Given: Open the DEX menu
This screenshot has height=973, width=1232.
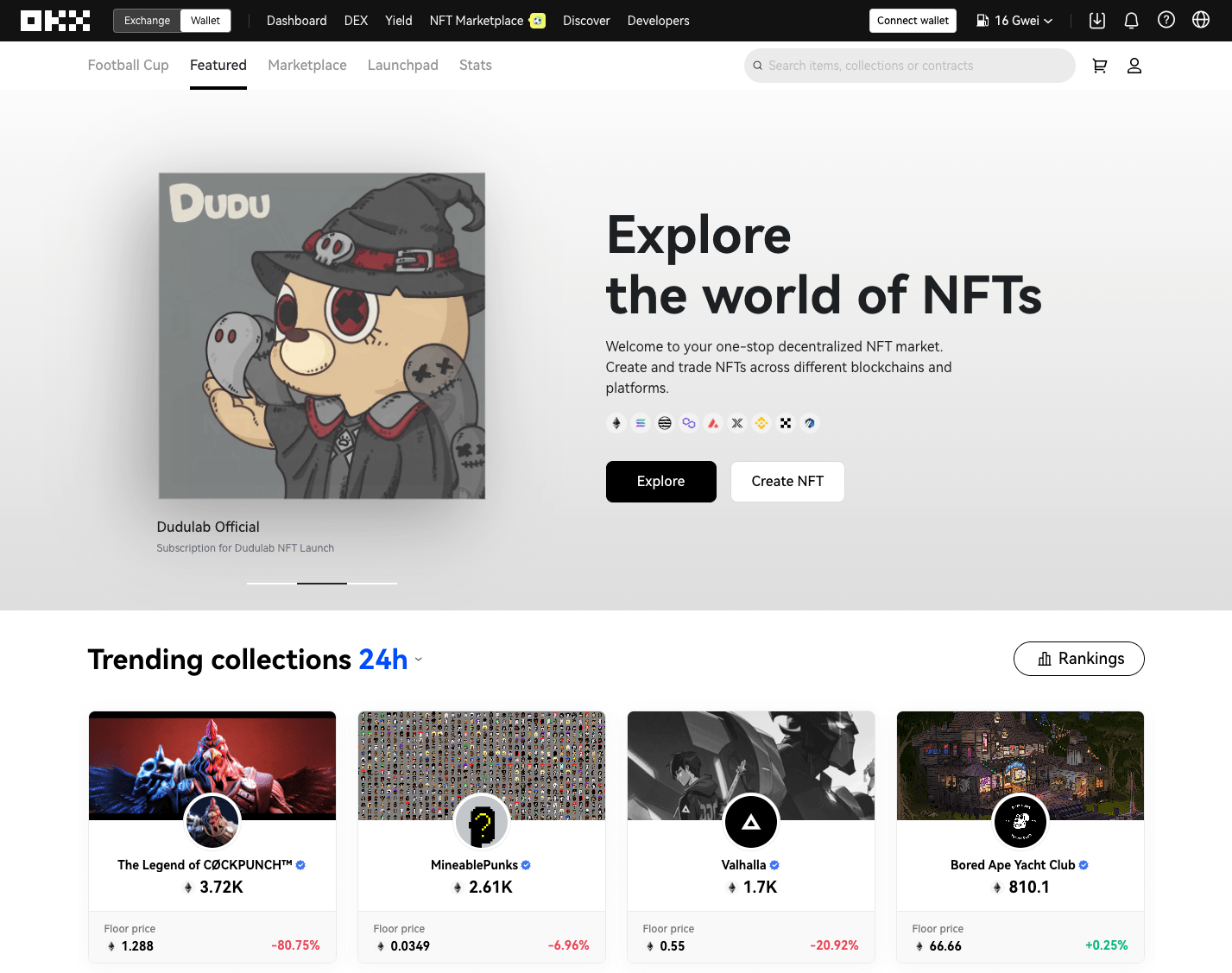Looking at the screenshot, I should coord(357,21).
